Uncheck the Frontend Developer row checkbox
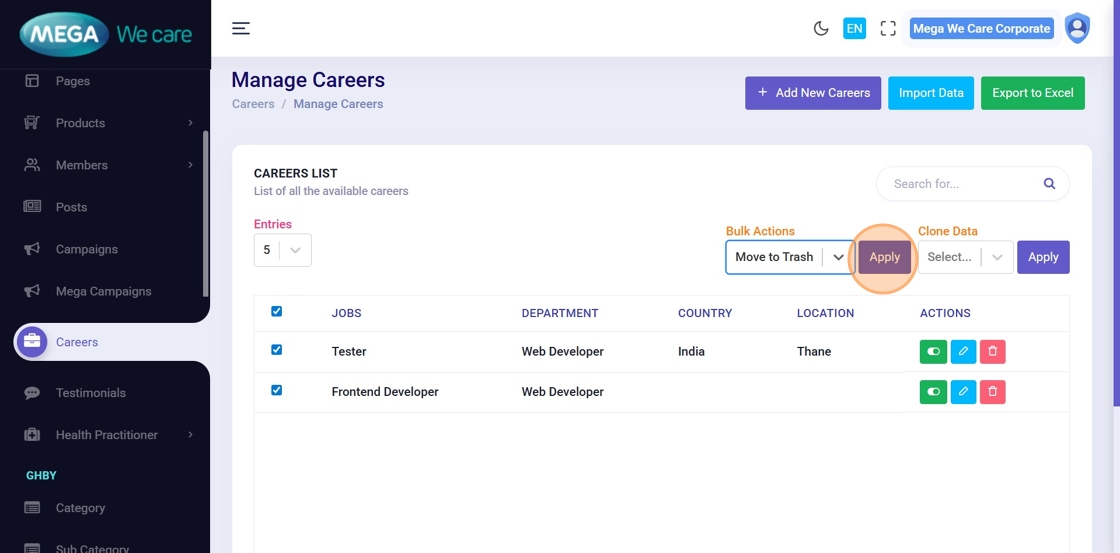 pos(277,390)
